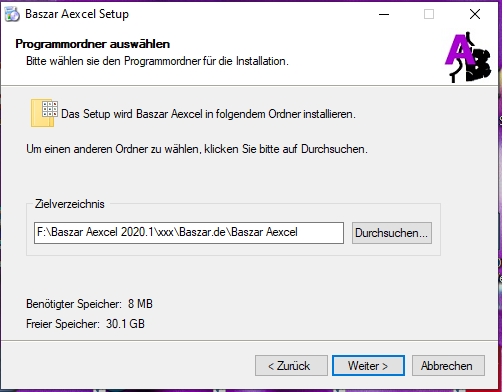Viewport: 502px width, 392px height.
Task: Click the yellow folder icon with grid
Action: pyautogui.click(x=44, y=113)
